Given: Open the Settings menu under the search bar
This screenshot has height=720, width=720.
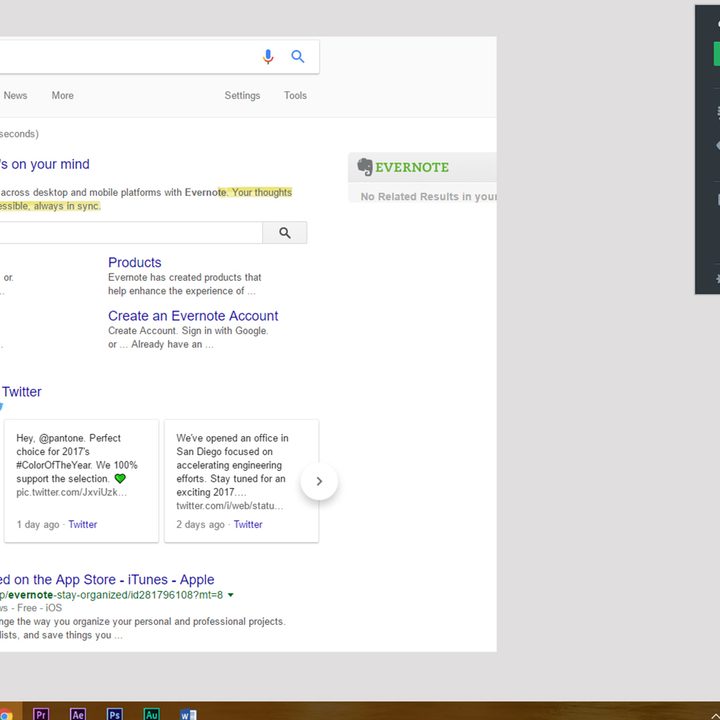Looking at the screenshot, I should 242,96.
